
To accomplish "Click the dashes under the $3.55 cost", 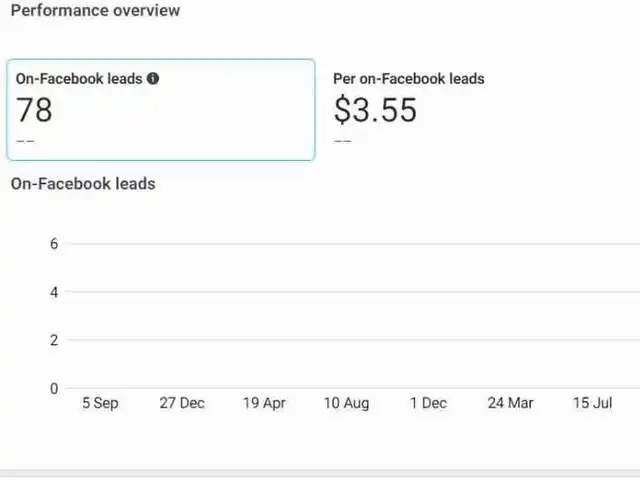I will tap(343, 141).
